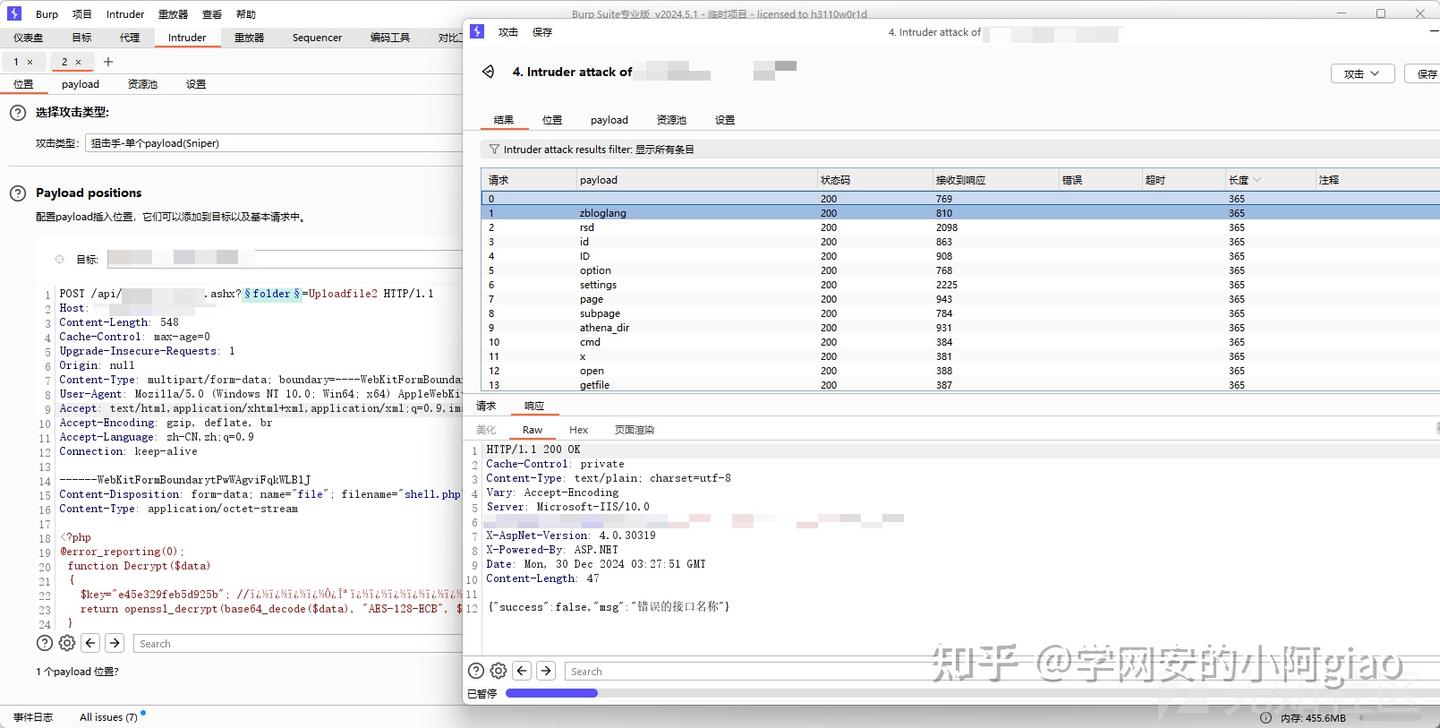This screenshot has height=728, width=1440.
Task: Open the 设置 tab in attack window
Action: [725, 120]
